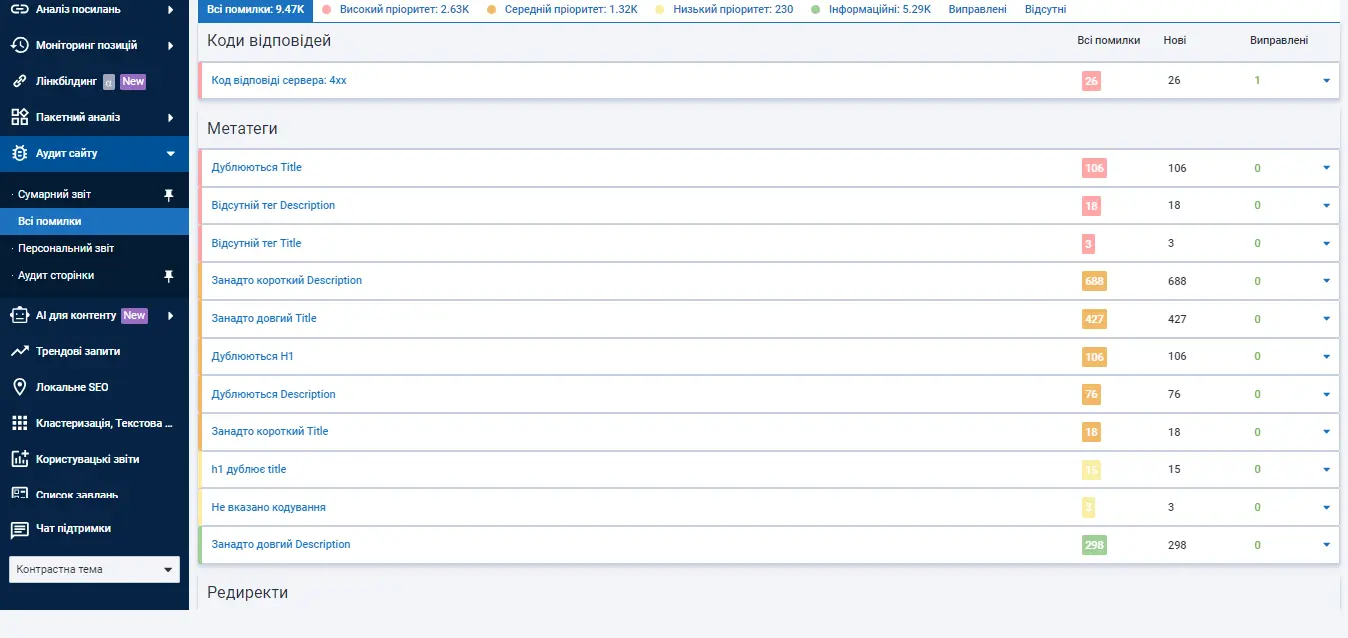This screenshot has height=638, width=1348.
Task: Open the Занадто короткий Title link
Action: pos(270,431)
